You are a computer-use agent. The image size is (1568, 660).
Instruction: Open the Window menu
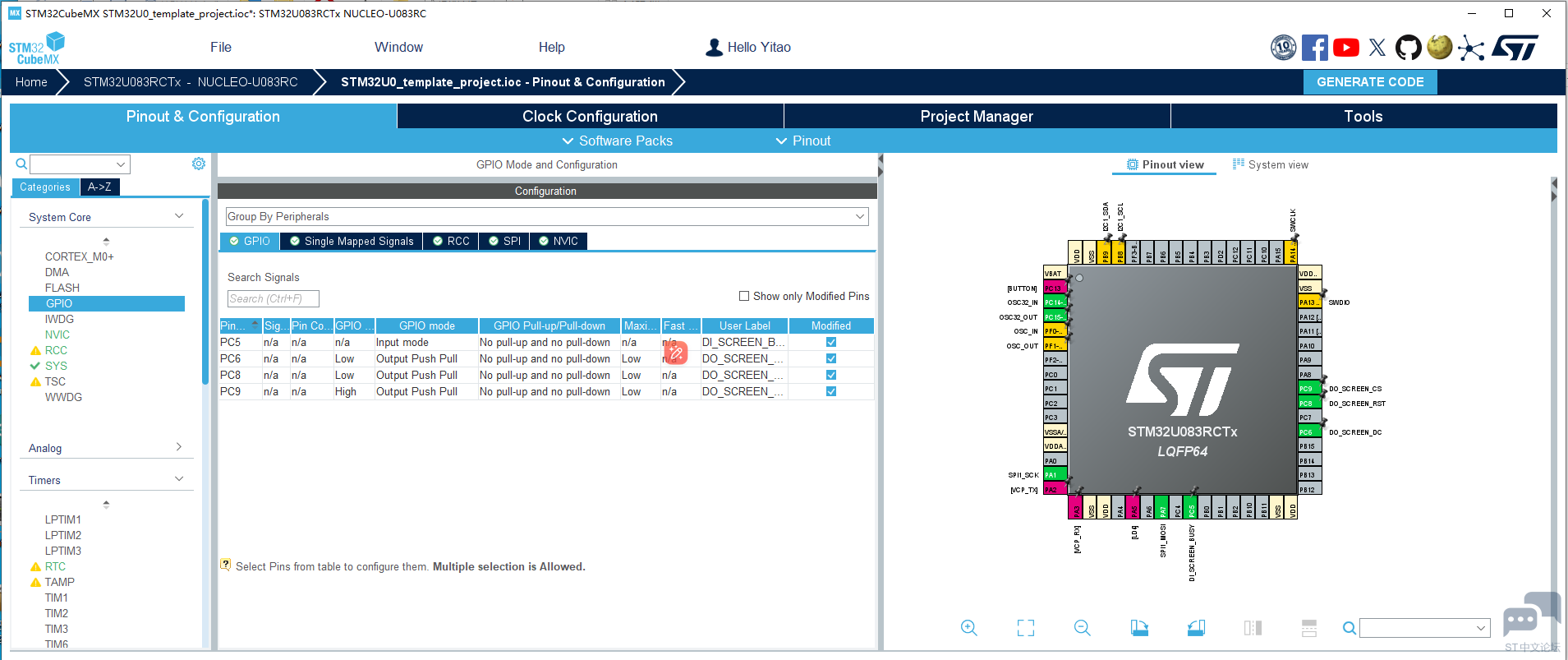(x=398, y=47)
